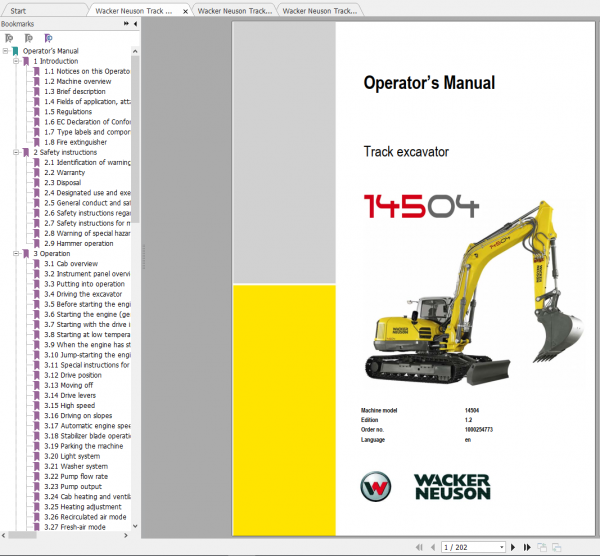Click the second bookmark toolbar icon

pos(29,38)
